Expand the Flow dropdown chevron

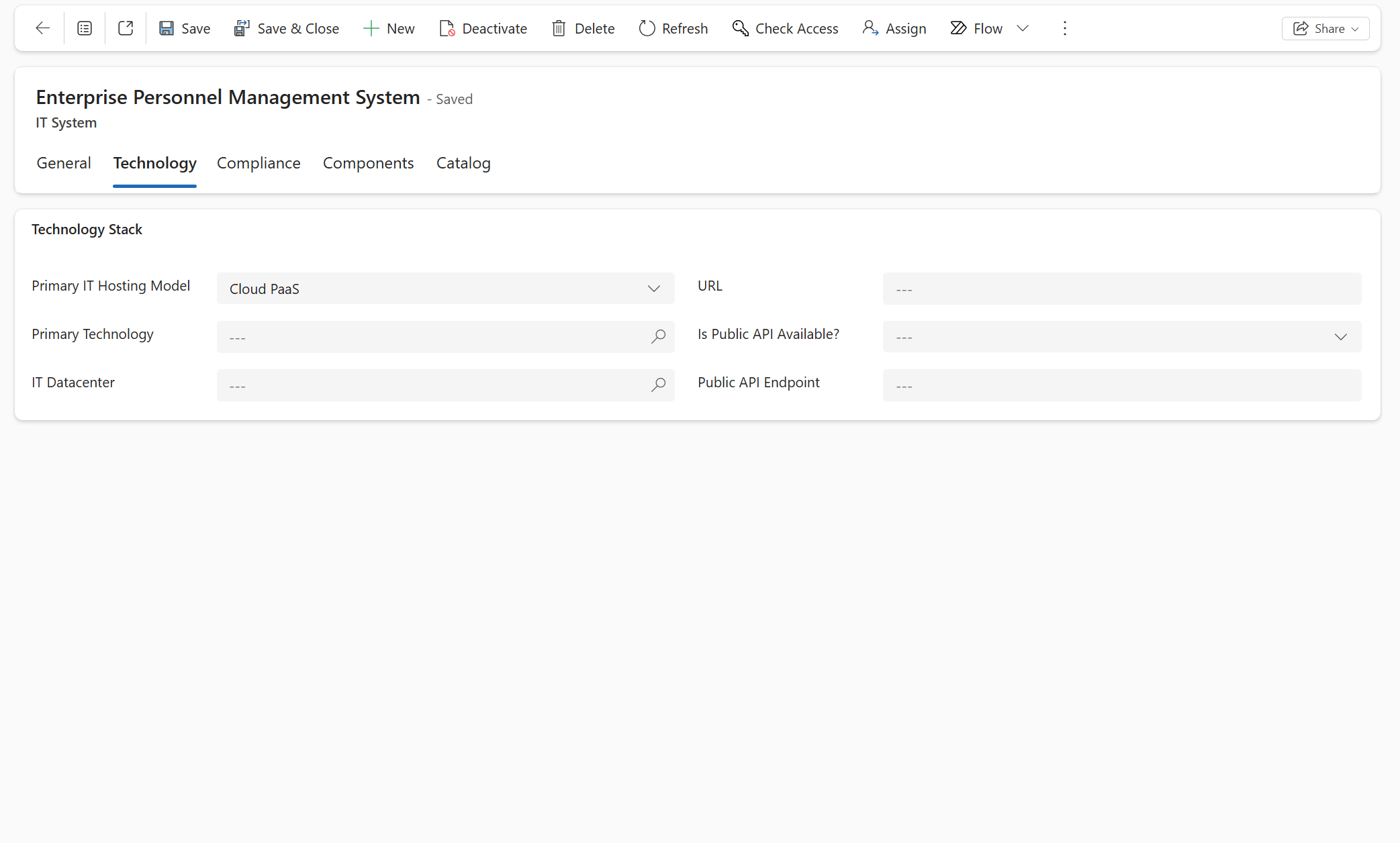[1023, 28]
